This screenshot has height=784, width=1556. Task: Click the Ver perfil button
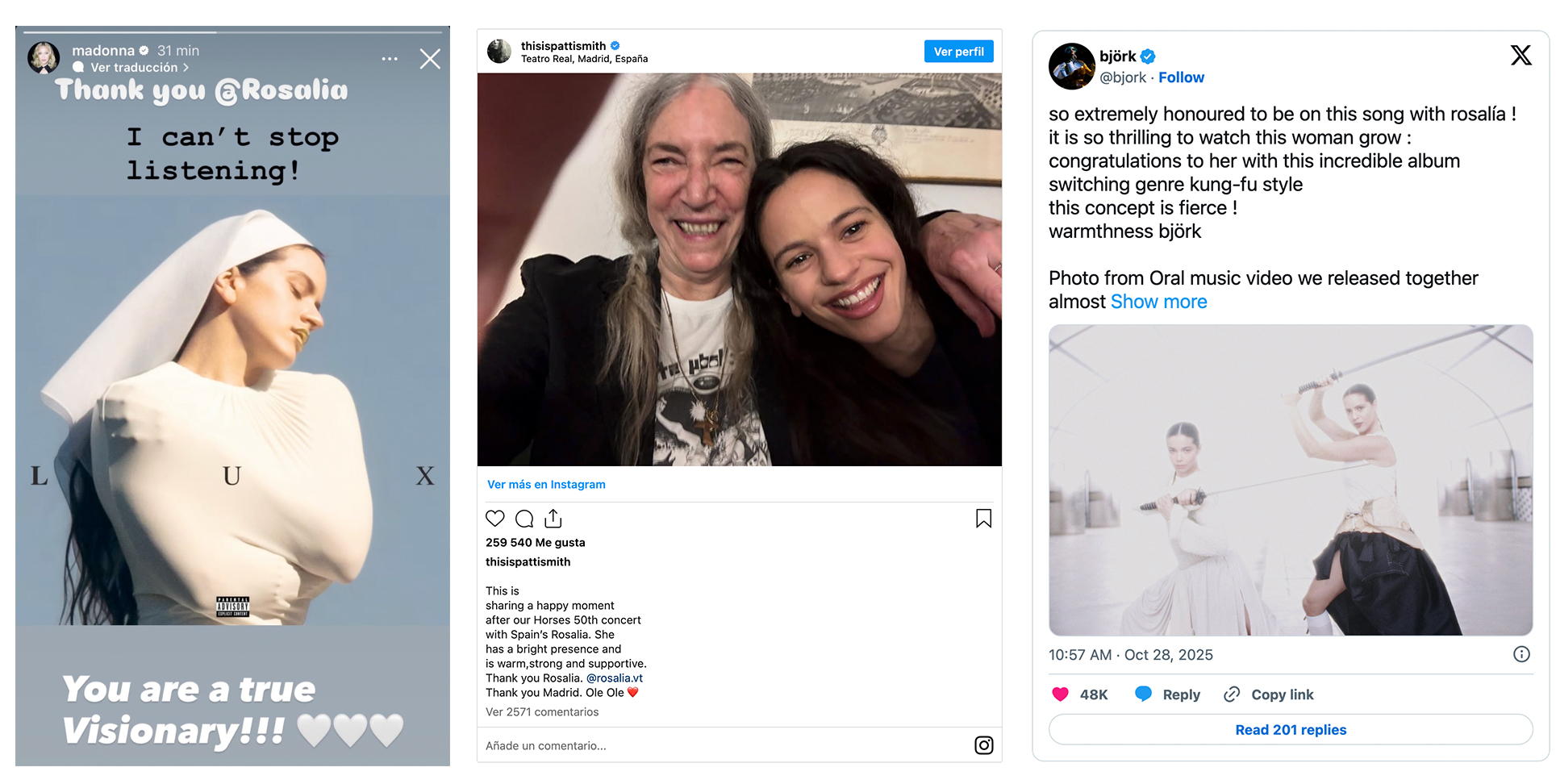958,52
